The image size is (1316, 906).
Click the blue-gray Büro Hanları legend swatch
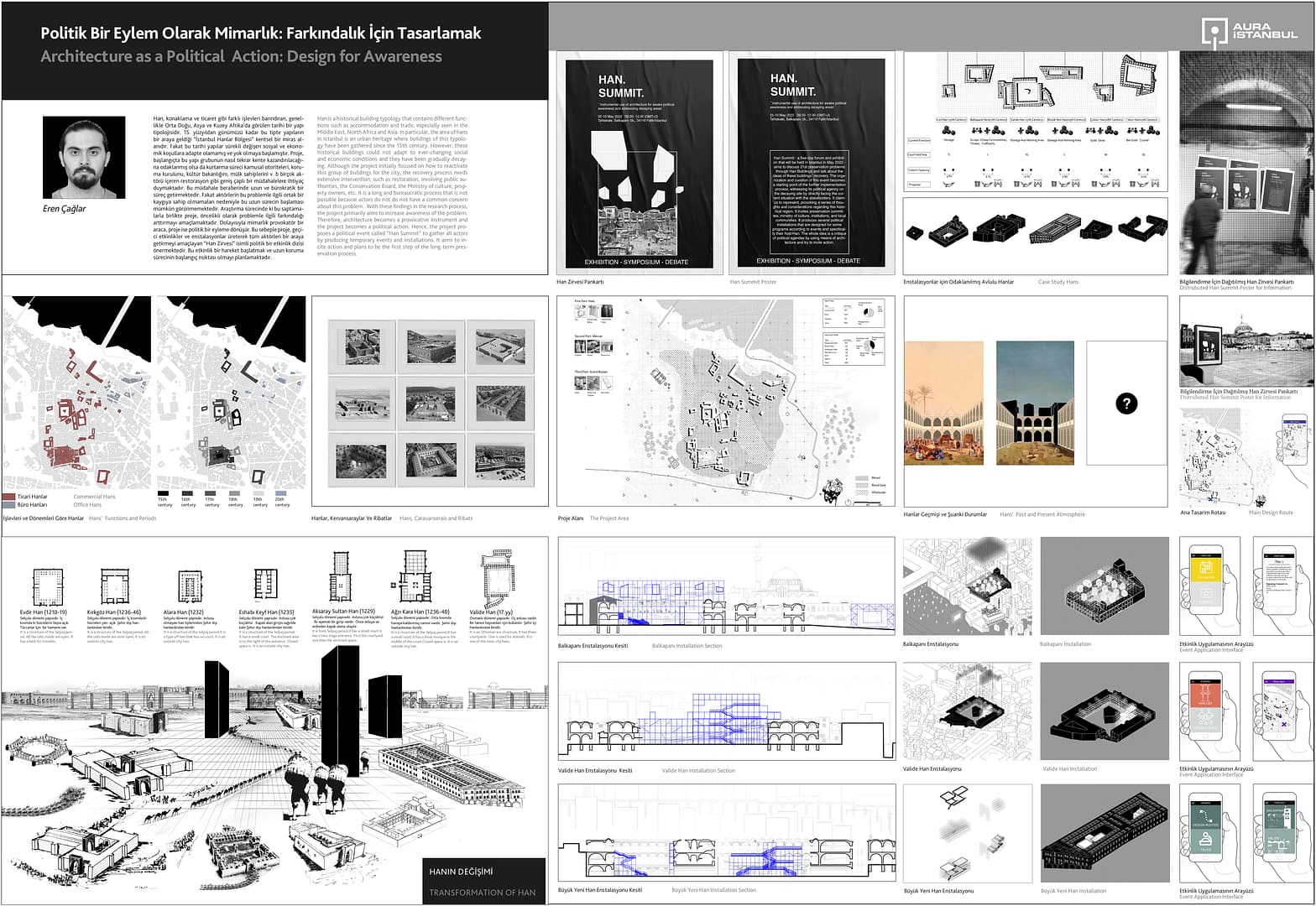[x=9, y=505]
